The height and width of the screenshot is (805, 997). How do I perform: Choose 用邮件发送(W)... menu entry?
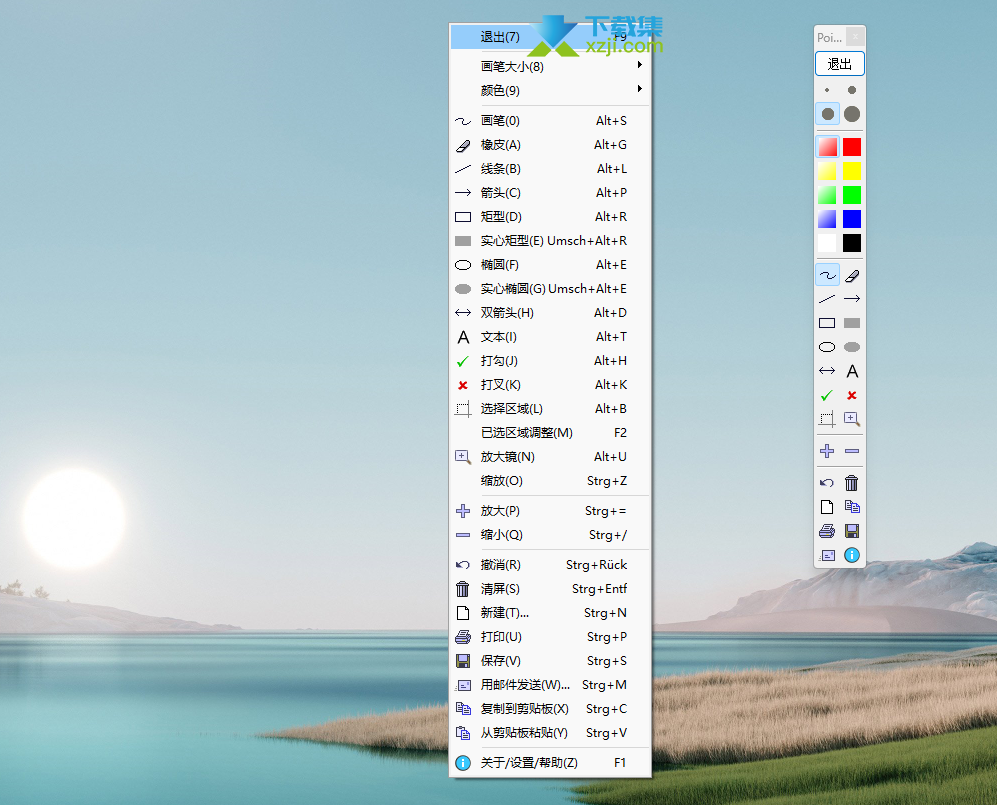[x=550, y=685]
